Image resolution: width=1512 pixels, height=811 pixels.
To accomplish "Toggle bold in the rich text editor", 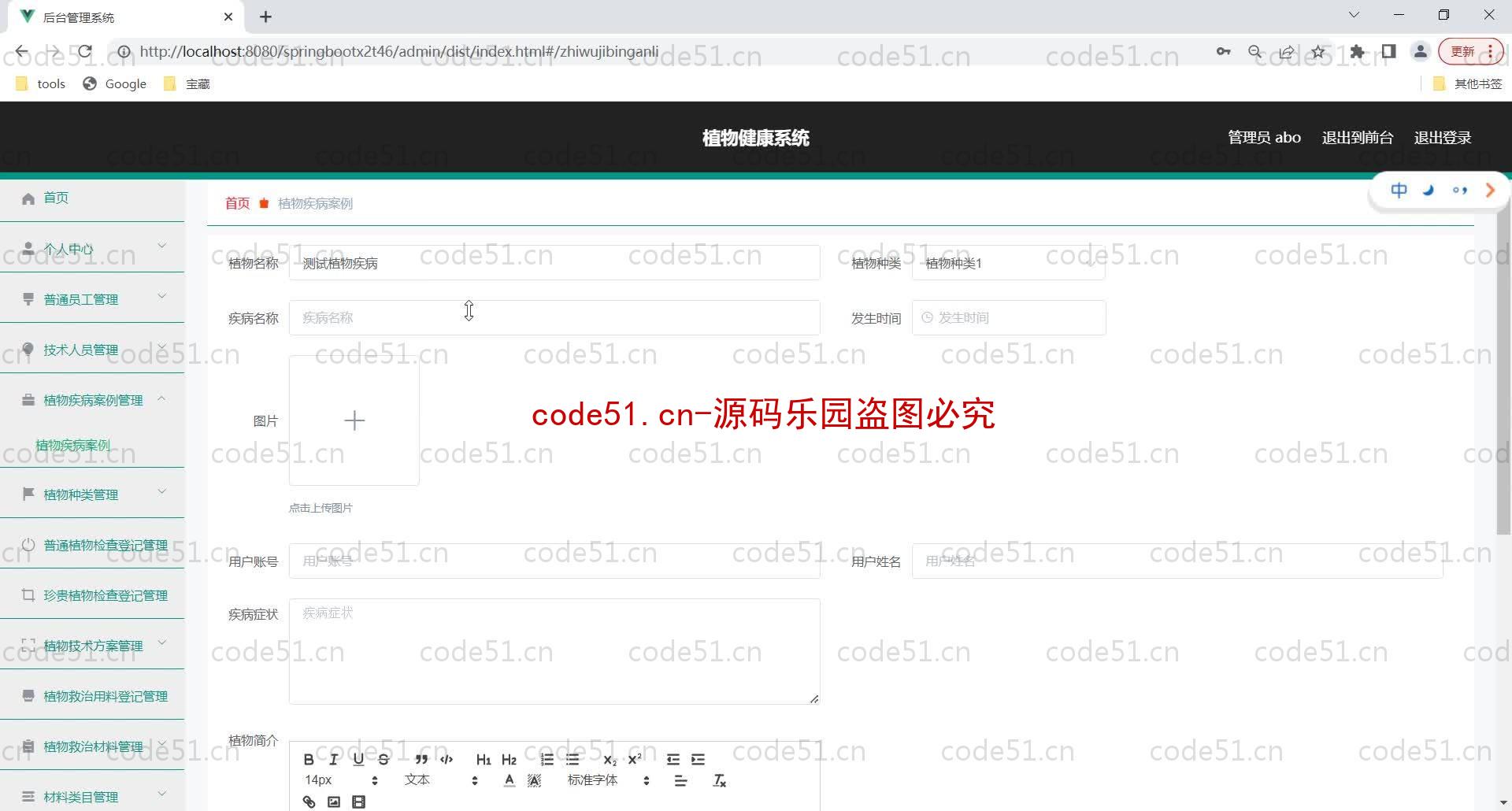I will [309, 759].
